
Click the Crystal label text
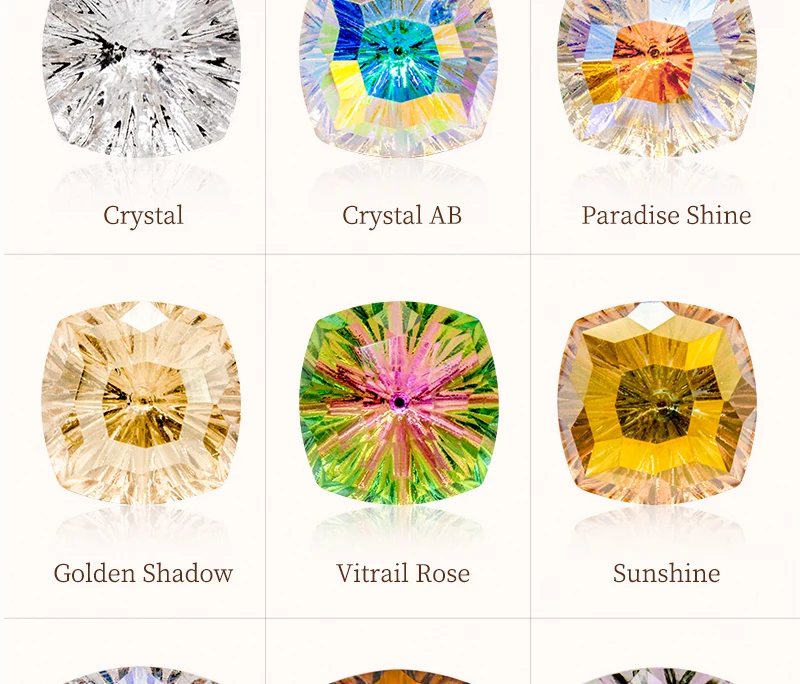tap(143, 216)
